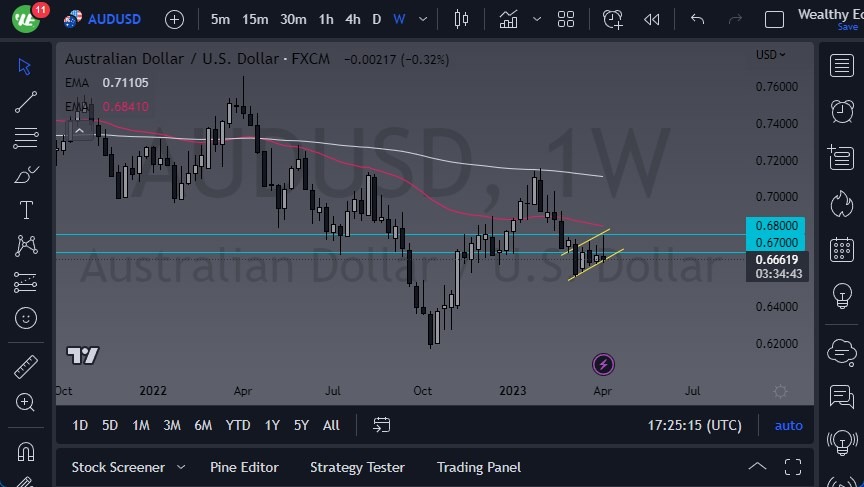The image size is (864, 487).
Task: Select the 4h timeframe
Action: tap(352, 19)
